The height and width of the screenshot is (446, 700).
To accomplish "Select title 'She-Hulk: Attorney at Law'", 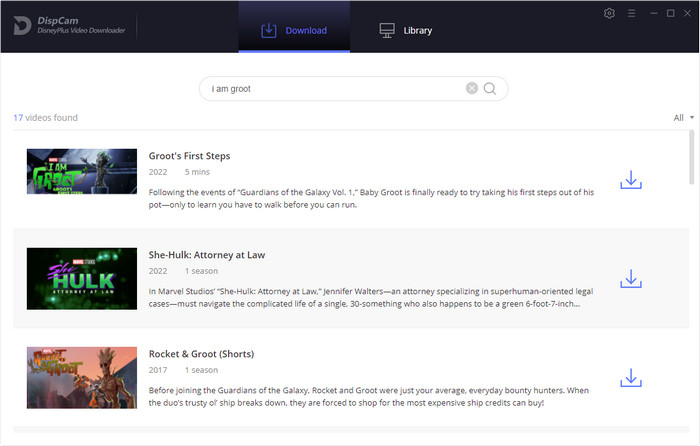I will [x=207, y=255].
